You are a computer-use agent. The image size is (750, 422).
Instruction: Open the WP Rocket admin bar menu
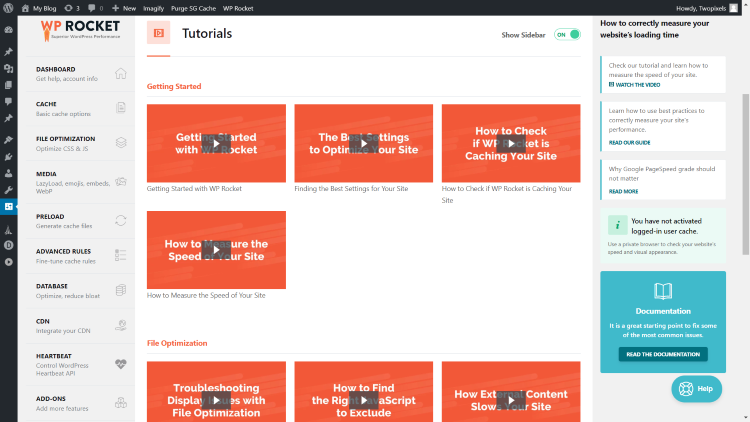pyautogui.click(x=238, y=8)
